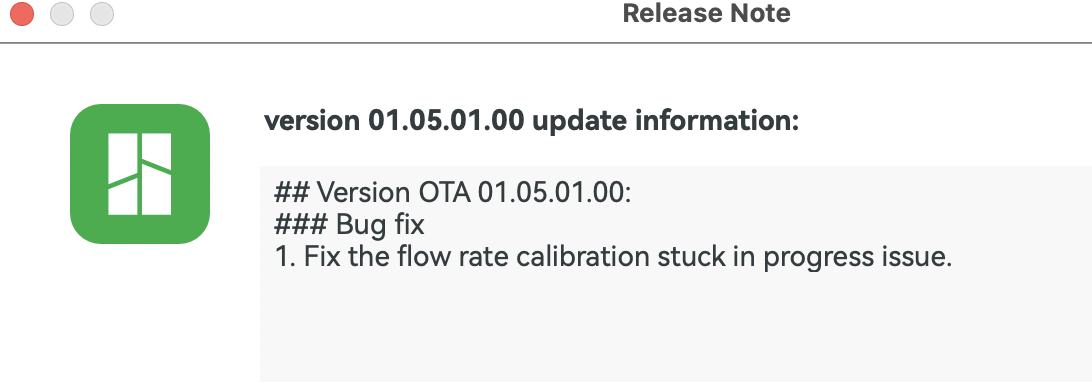
Task: Click the right white panel of logo
Action: [157, 174]
